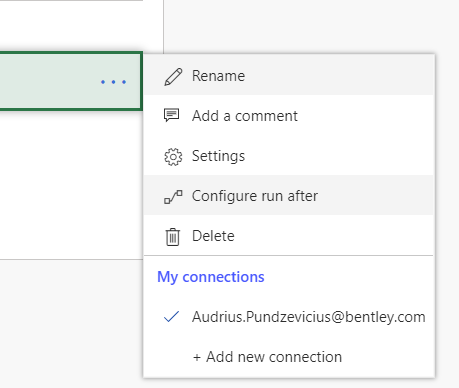Select the Rename menu entry
This screenshot has height=388, width=459.
[x=289, y=76]
